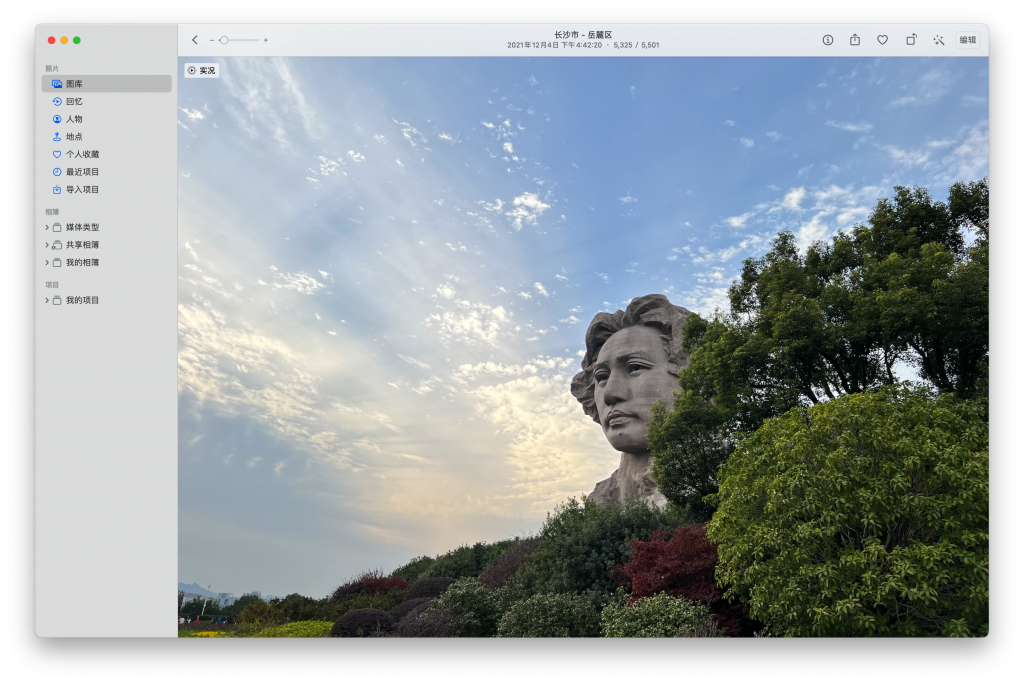Click the 我的相簿 folder icon

click(57, 263)
